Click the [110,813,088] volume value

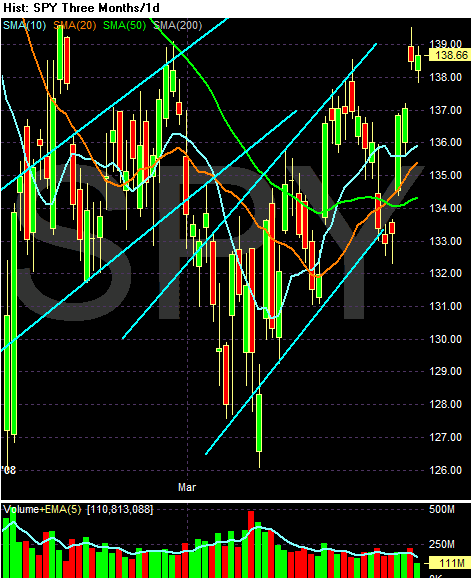coord(120,509)
